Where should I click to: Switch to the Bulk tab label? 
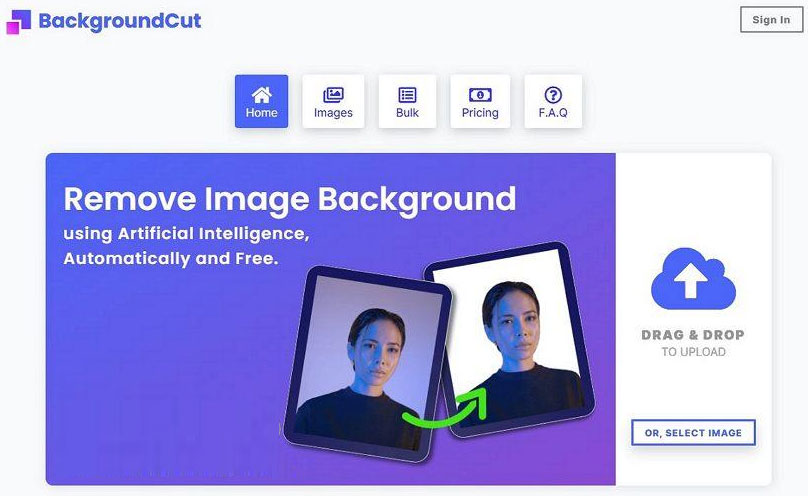coord(407,113)
